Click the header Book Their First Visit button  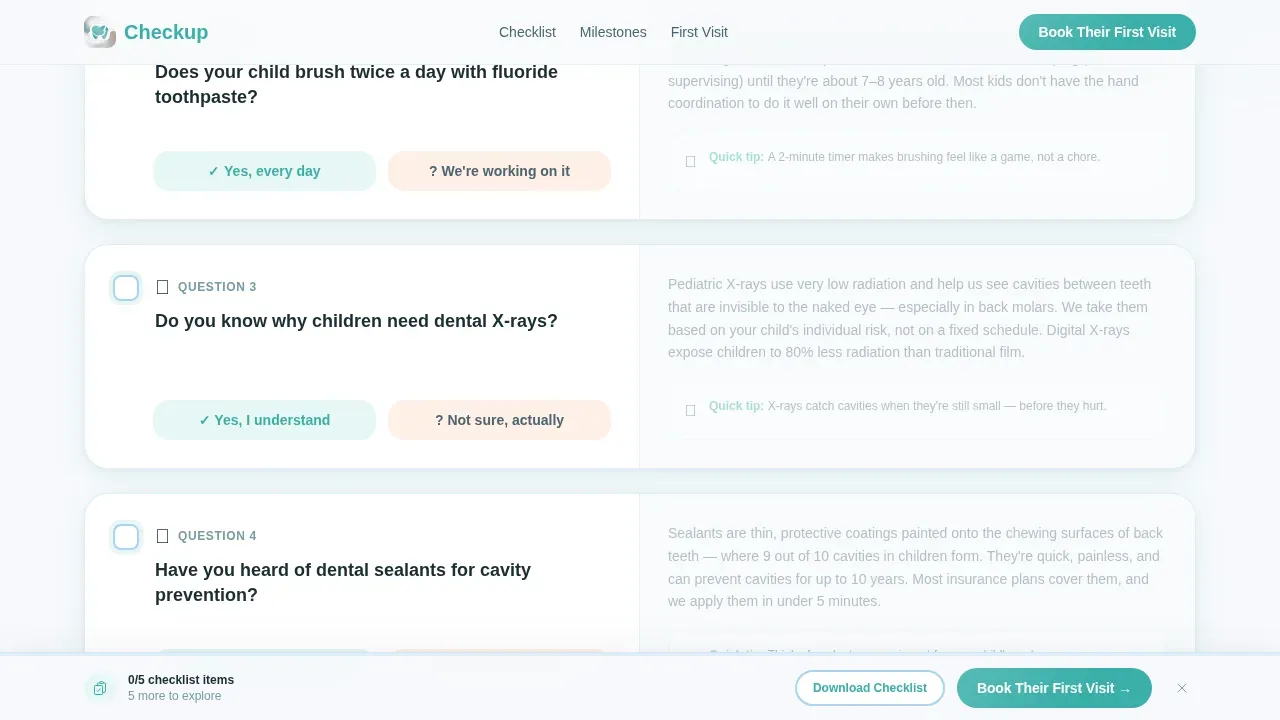1107,32
